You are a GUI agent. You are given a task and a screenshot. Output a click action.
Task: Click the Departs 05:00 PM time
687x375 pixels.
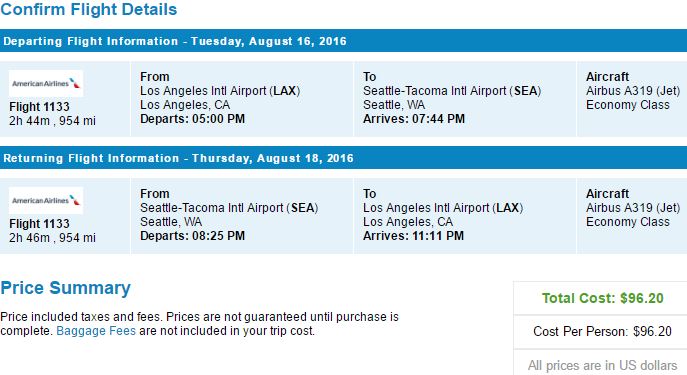pyautogui.click(x=192, y=119)
